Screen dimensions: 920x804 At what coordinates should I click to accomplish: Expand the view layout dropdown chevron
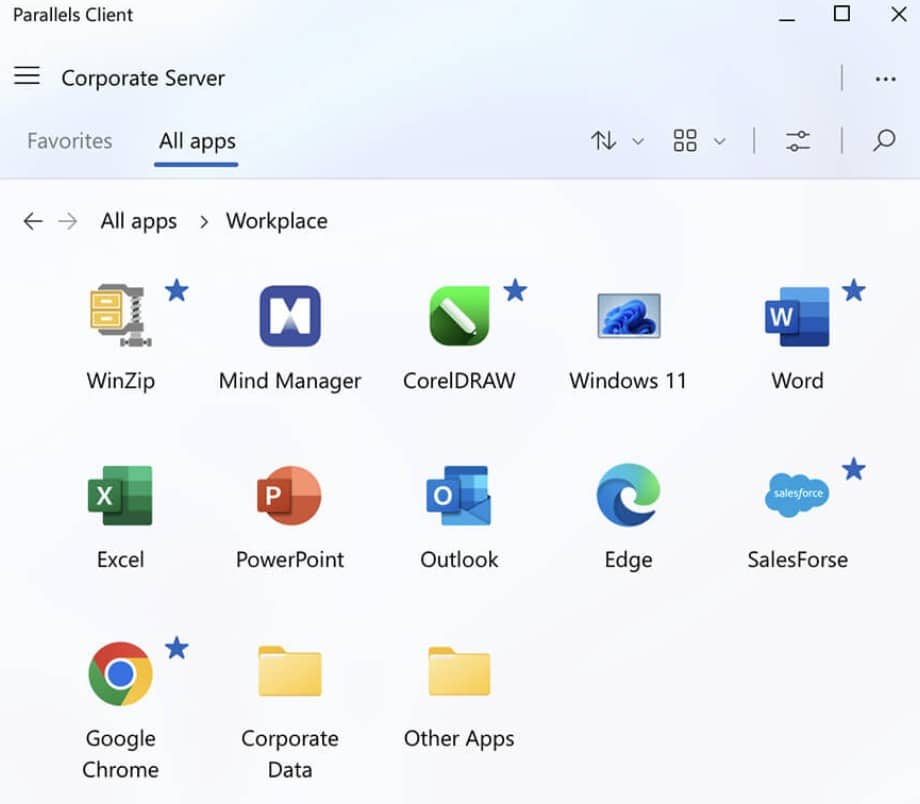click(x=719, y=141)
